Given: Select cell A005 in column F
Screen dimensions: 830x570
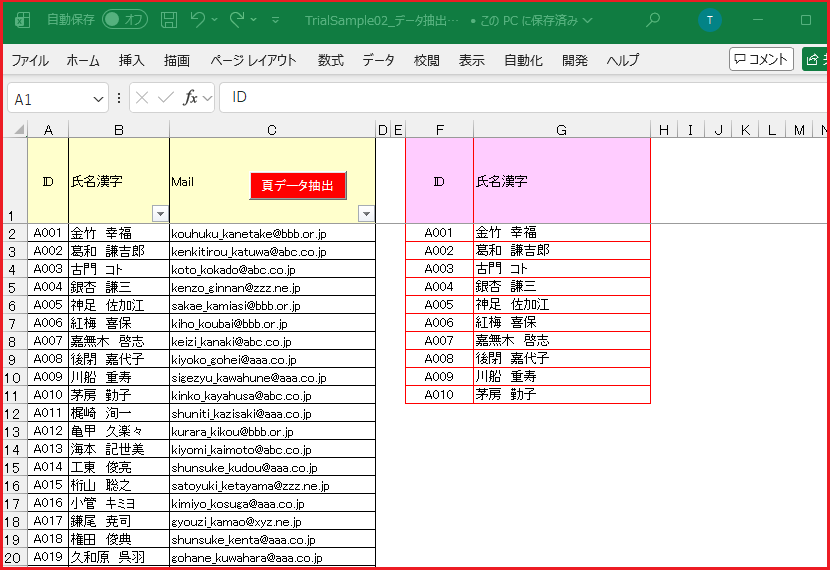Looking at the screenshot, I should [x=439, y=304].
